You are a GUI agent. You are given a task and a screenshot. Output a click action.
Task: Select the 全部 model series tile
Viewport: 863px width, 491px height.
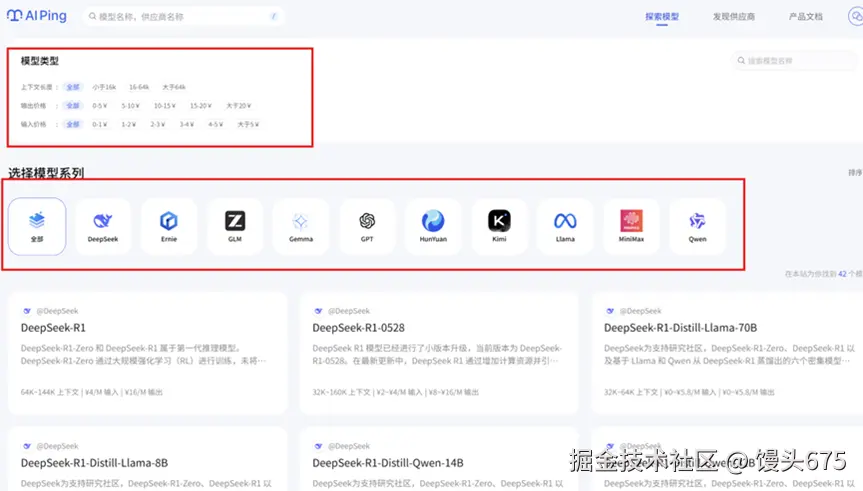[37, 227]
